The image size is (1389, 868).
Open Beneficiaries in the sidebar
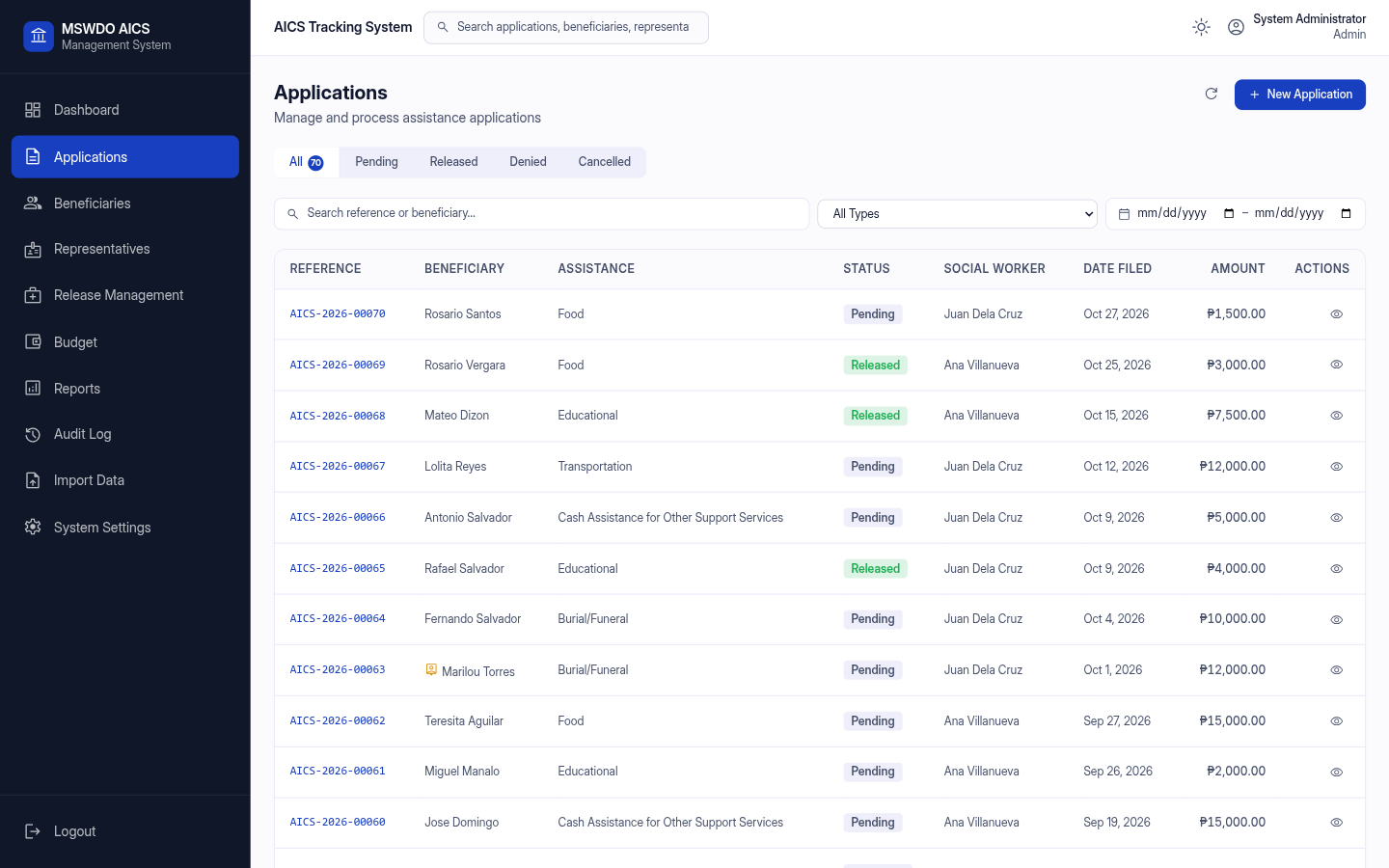point(125,203)
